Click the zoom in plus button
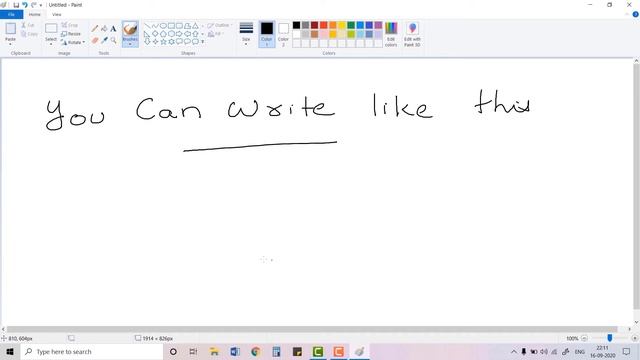This screenshot has height=360, width=640. click(635, 338)
